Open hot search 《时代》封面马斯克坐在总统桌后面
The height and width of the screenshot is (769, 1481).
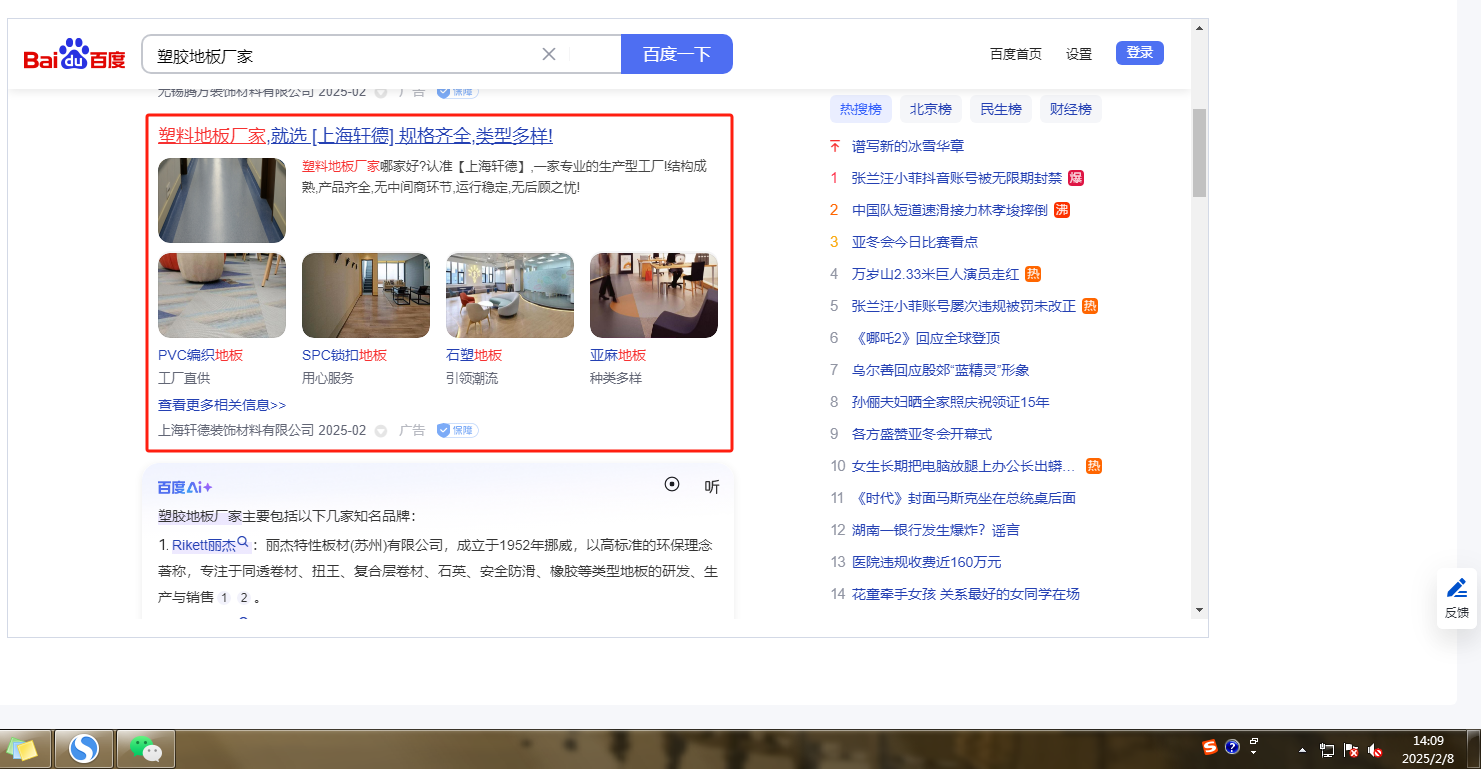point(964,498)
